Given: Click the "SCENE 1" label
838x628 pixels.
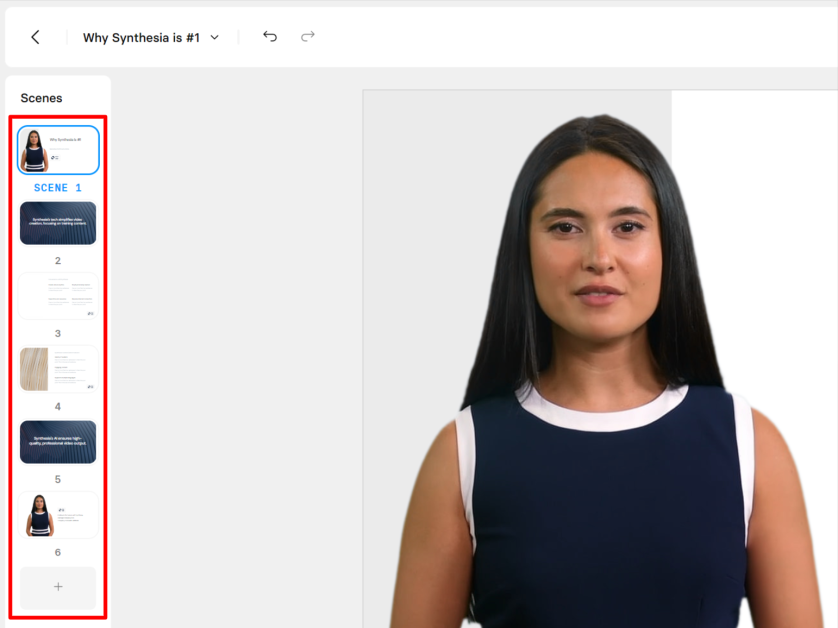Looking at the screenshot, I should [x=58, y=188].
